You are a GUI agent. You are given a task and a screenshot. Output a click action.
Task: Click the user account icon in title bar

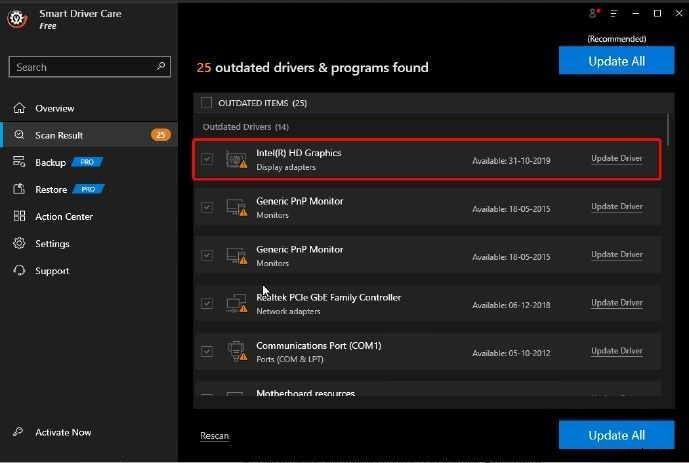click(x=594, y=14)
